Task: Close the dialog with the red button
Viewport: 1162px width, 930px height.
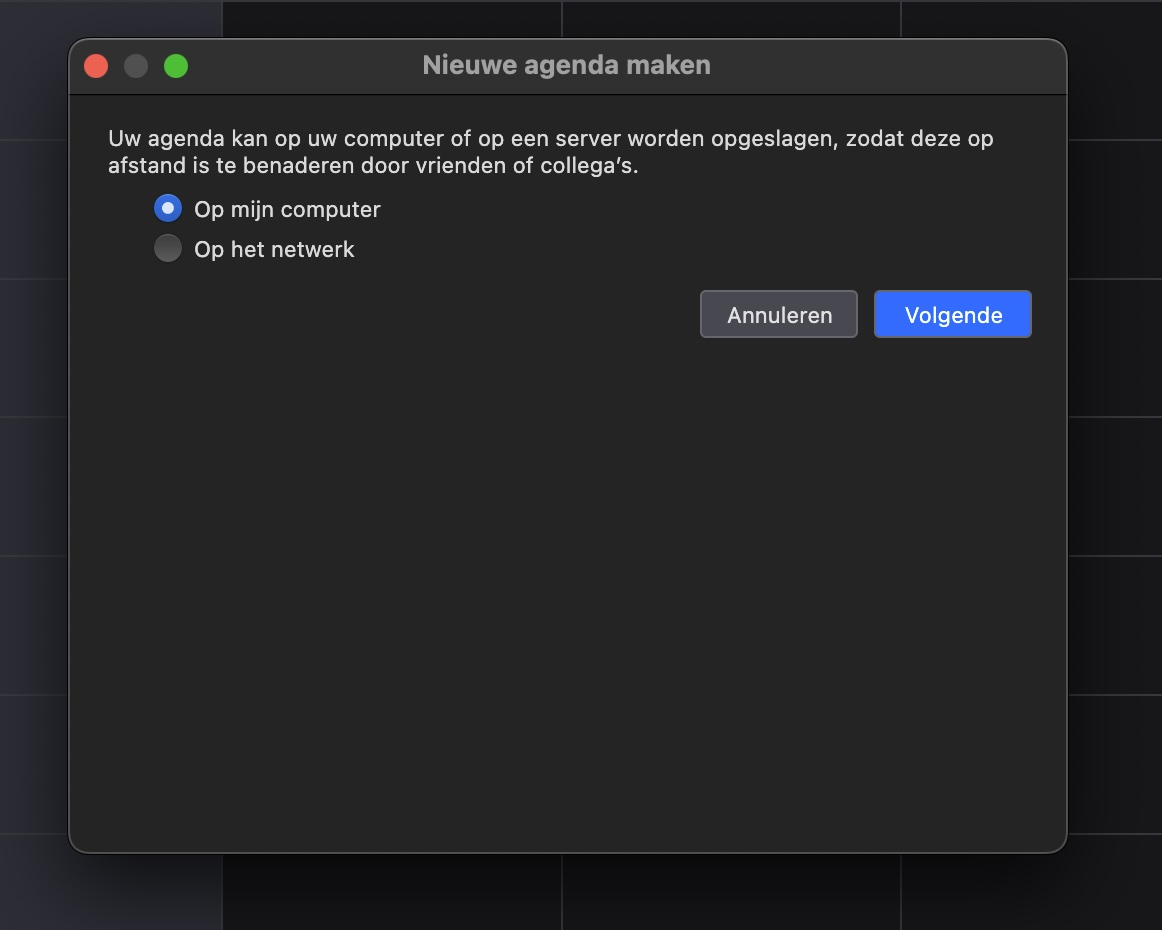Action: pos(96,66)
